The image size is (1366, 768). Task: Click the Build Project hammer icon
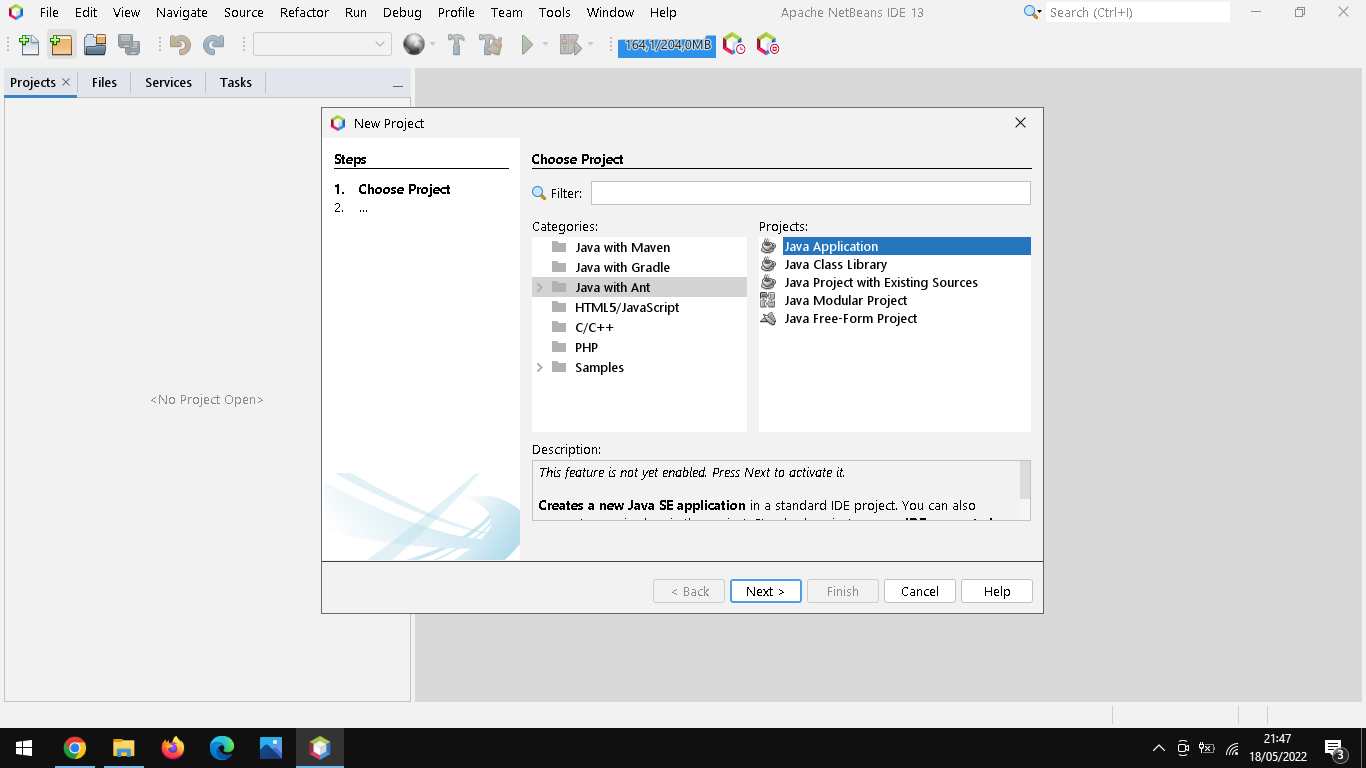(x=456, y=44)
